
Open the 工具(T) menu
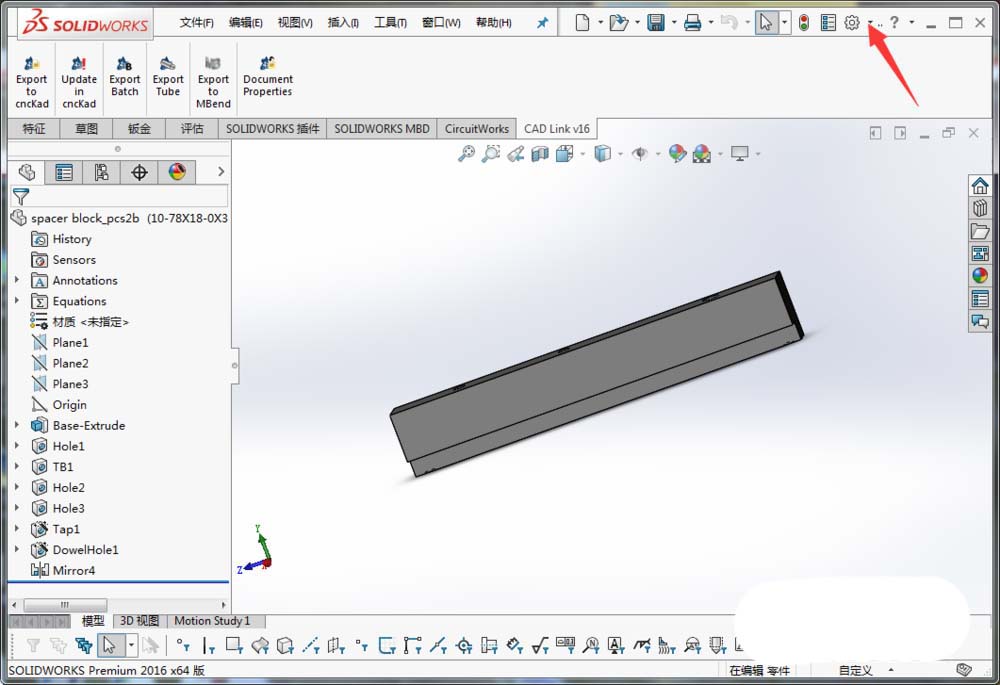click(390, 23)
